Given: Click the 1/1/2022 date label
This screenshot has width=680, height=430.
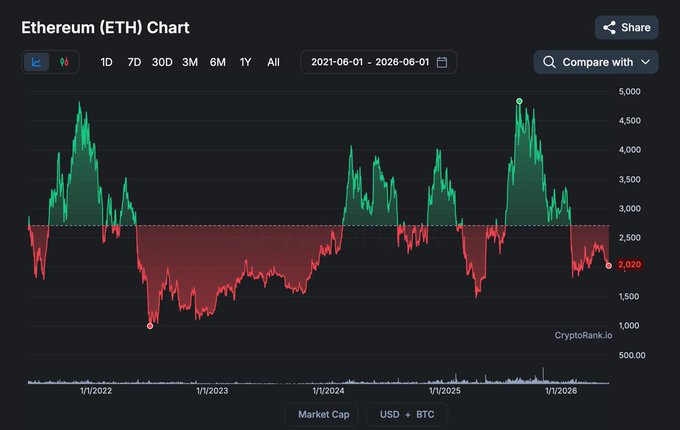Looking at the screenshot, I should 96,391.
